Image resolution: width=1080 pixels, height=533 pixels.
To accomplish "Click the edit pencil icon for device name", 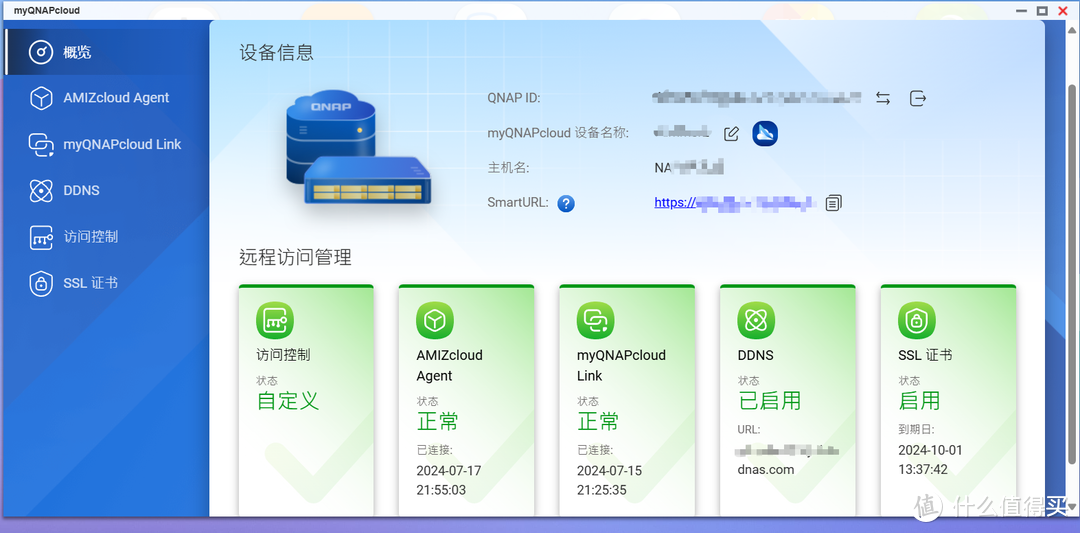I will click(x=731, y=134).
